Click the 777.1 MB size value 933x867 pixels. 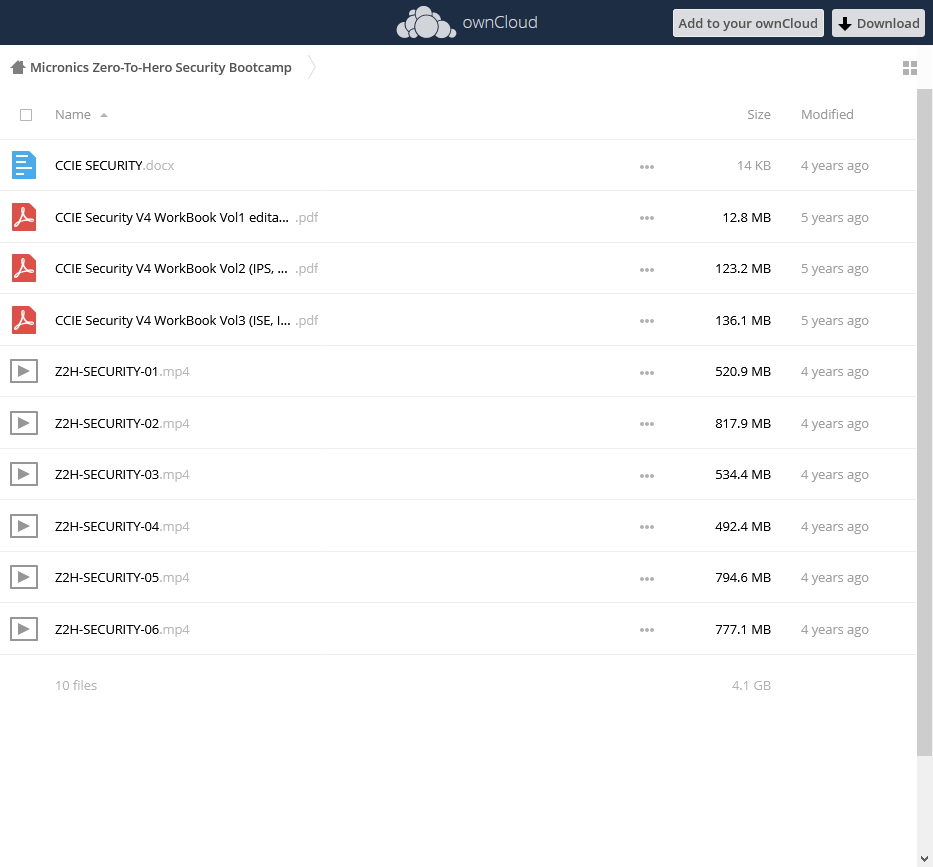coord(743,629)
